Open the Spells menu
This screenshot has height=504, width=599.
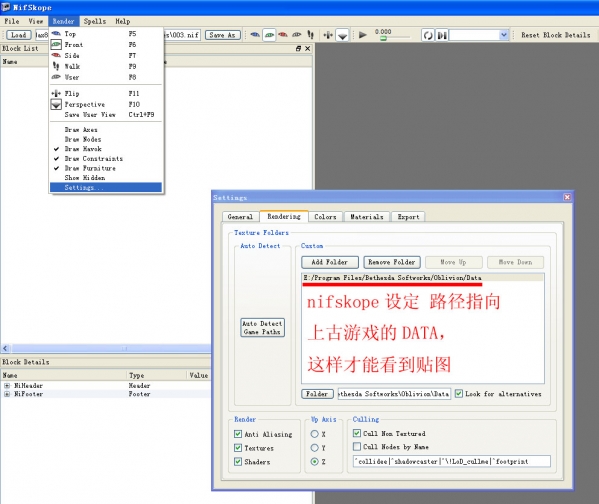[95, 21]
